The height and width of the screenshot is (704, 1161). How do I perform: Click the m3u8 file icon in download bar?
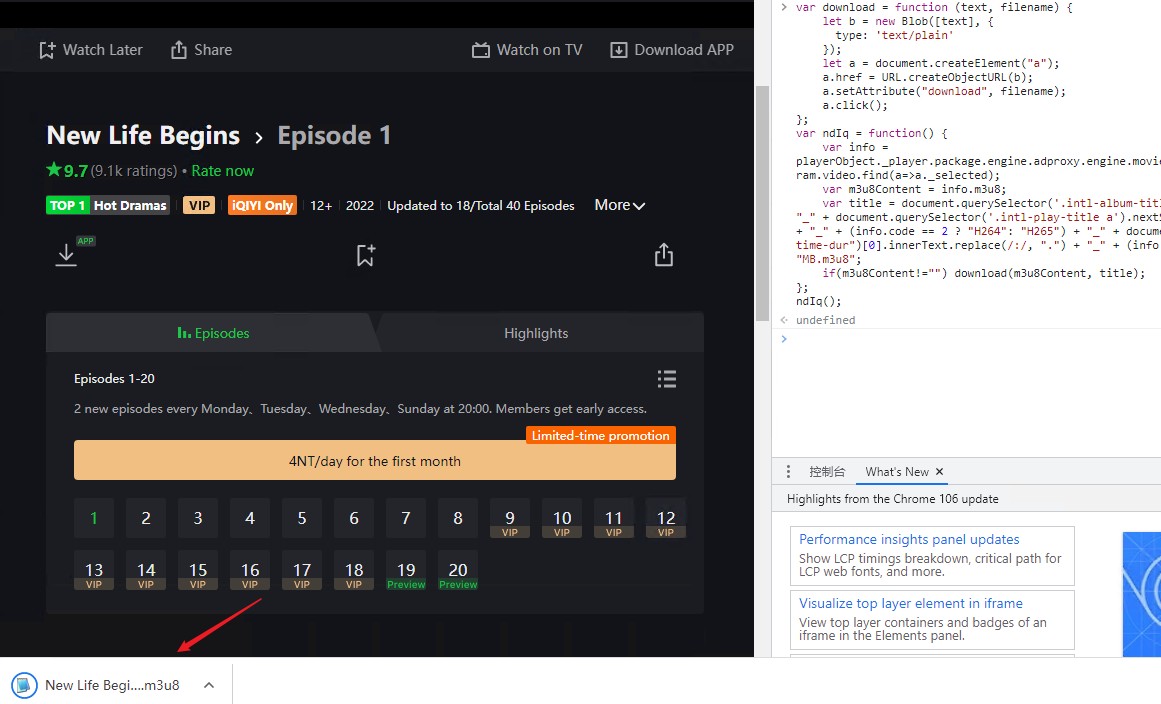(24, 685)
